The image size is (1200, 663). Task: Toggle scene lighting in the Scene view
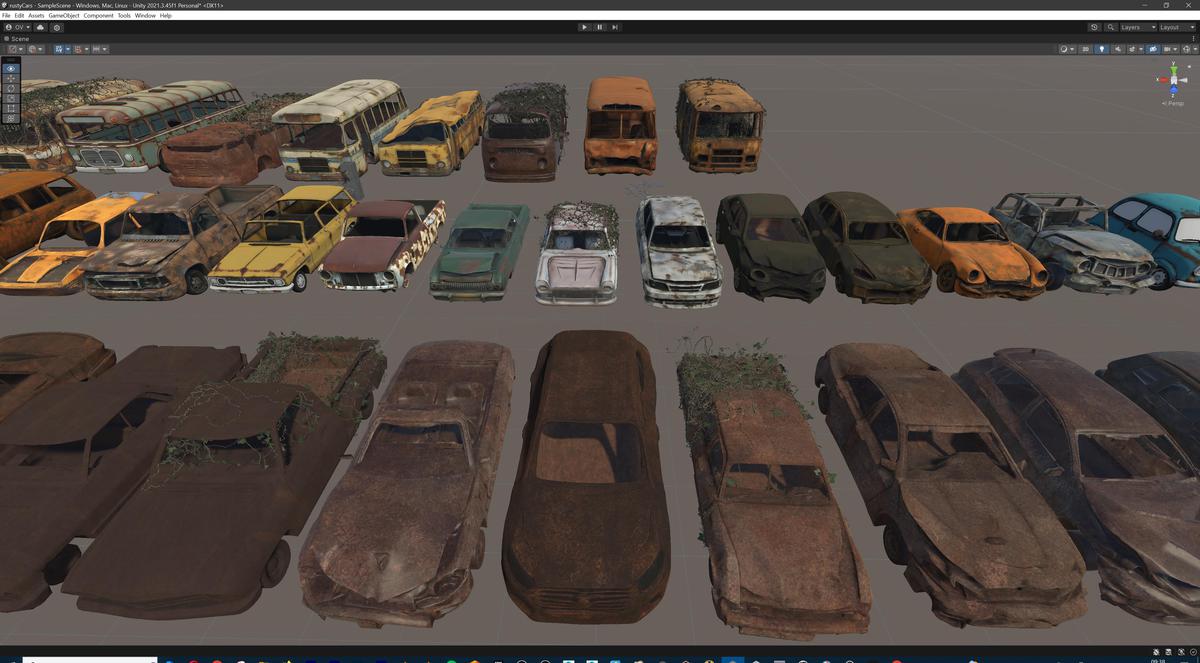pos(1102,49)
